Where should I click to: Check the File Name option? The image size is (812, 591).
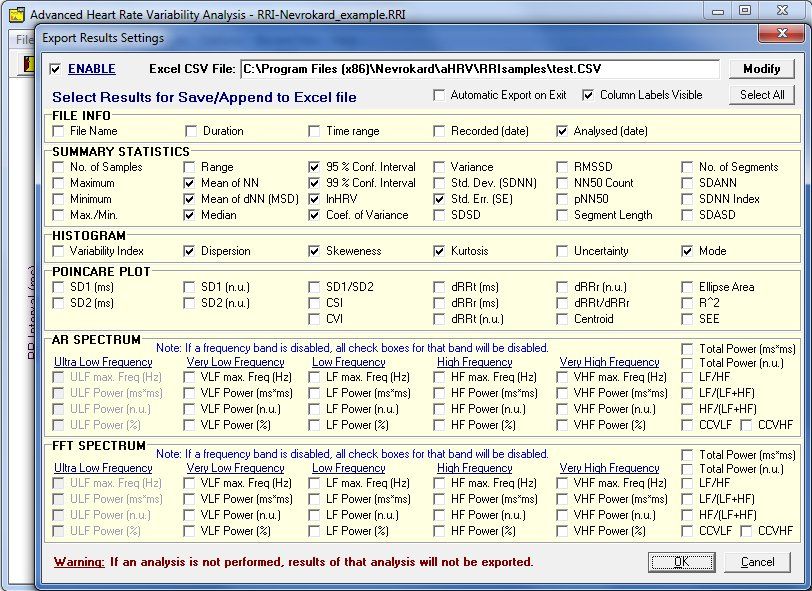59,131
